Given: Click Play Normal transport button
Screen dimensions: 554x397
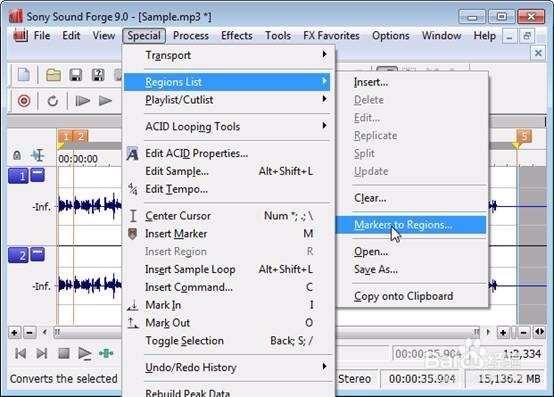Looking at the screenshot, I should coord(85,353).
